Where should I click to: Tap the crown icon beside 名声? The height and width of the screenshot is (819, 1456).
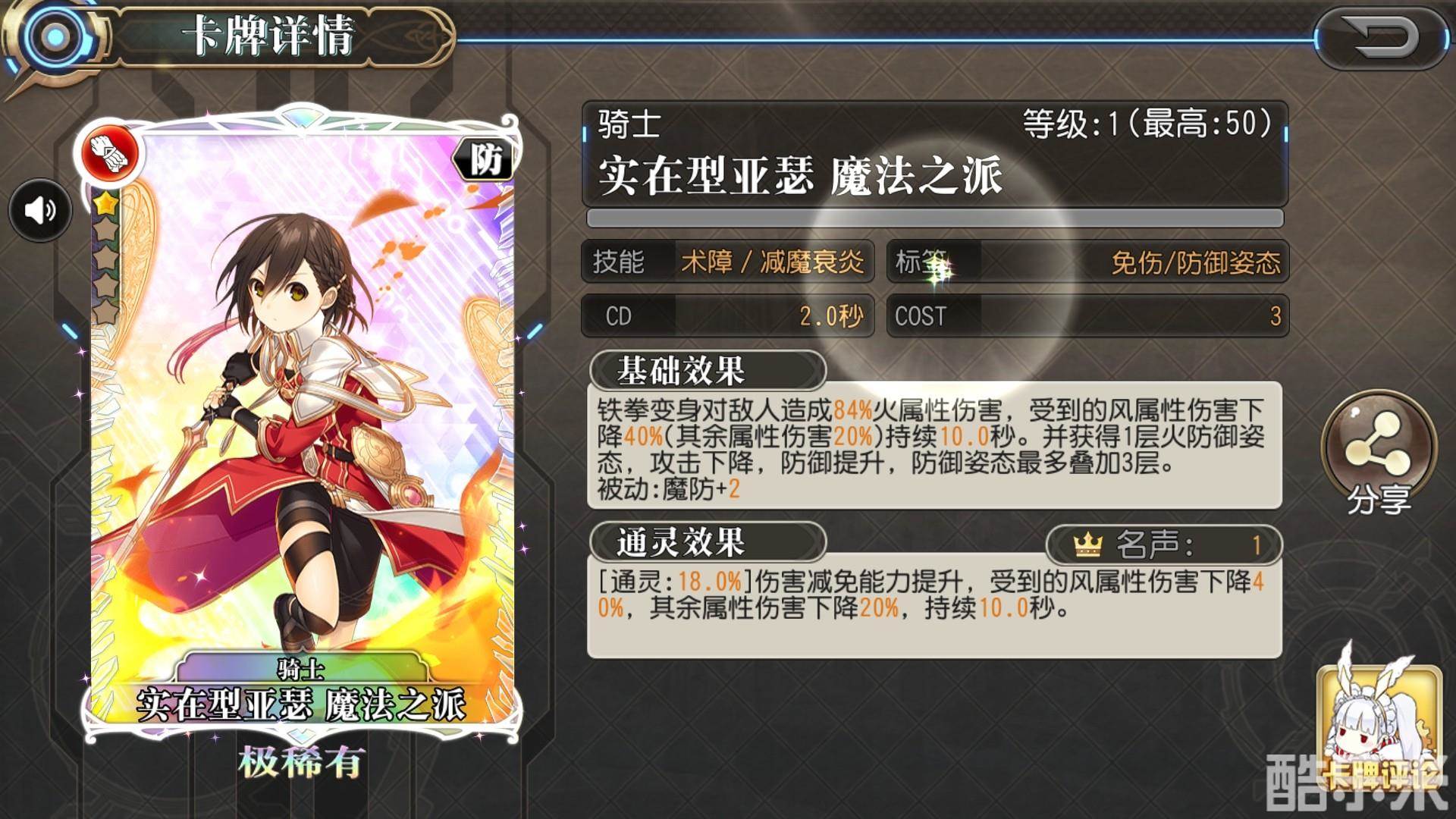tap(1088, 544)
